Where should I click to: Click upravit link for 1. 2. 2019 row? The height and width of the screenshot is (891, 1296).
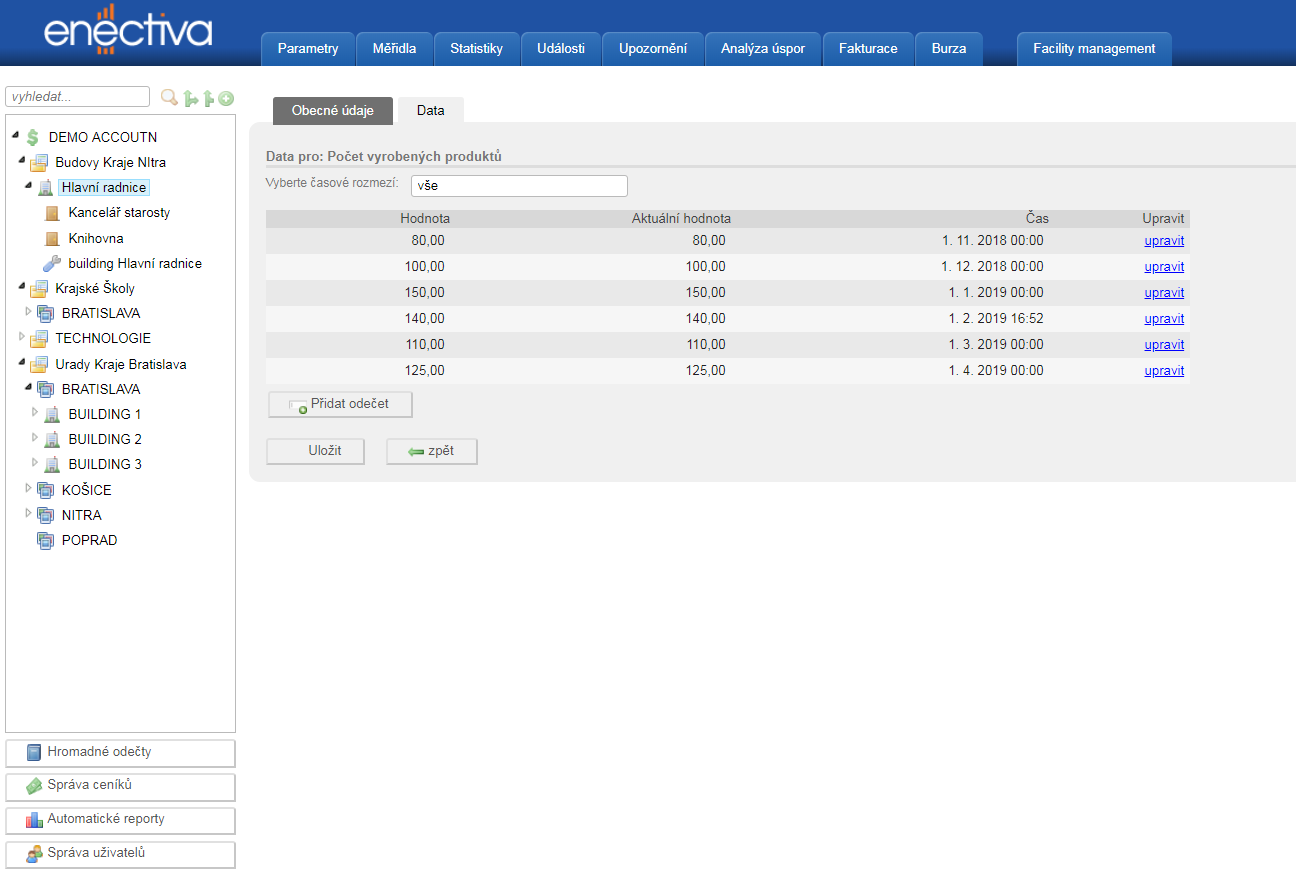point(1164,319)
